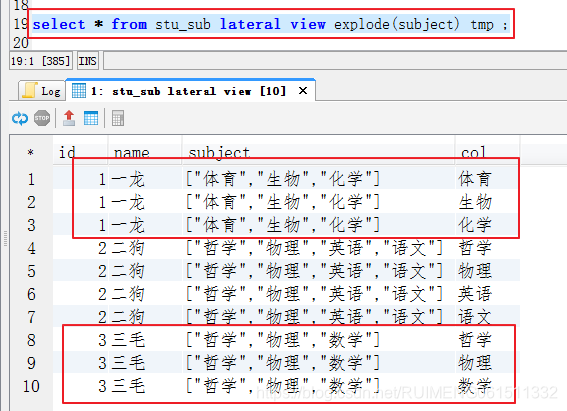Click the calculator icon in results toolbar
567x411 pixels.
pos(118,118)
